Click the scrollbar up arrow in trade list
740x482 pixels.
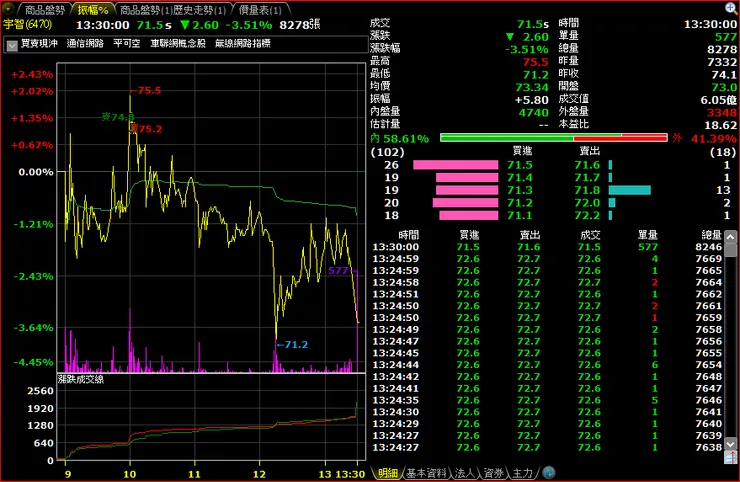[x=730, y=237]
